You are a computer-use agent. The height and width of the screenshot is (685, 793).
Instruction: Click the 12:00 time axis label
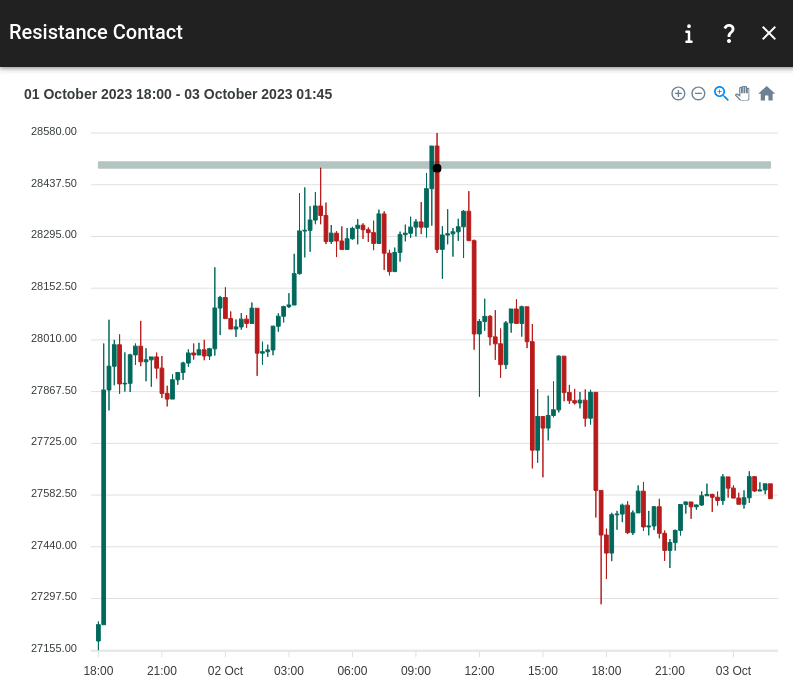click(479, 671)
